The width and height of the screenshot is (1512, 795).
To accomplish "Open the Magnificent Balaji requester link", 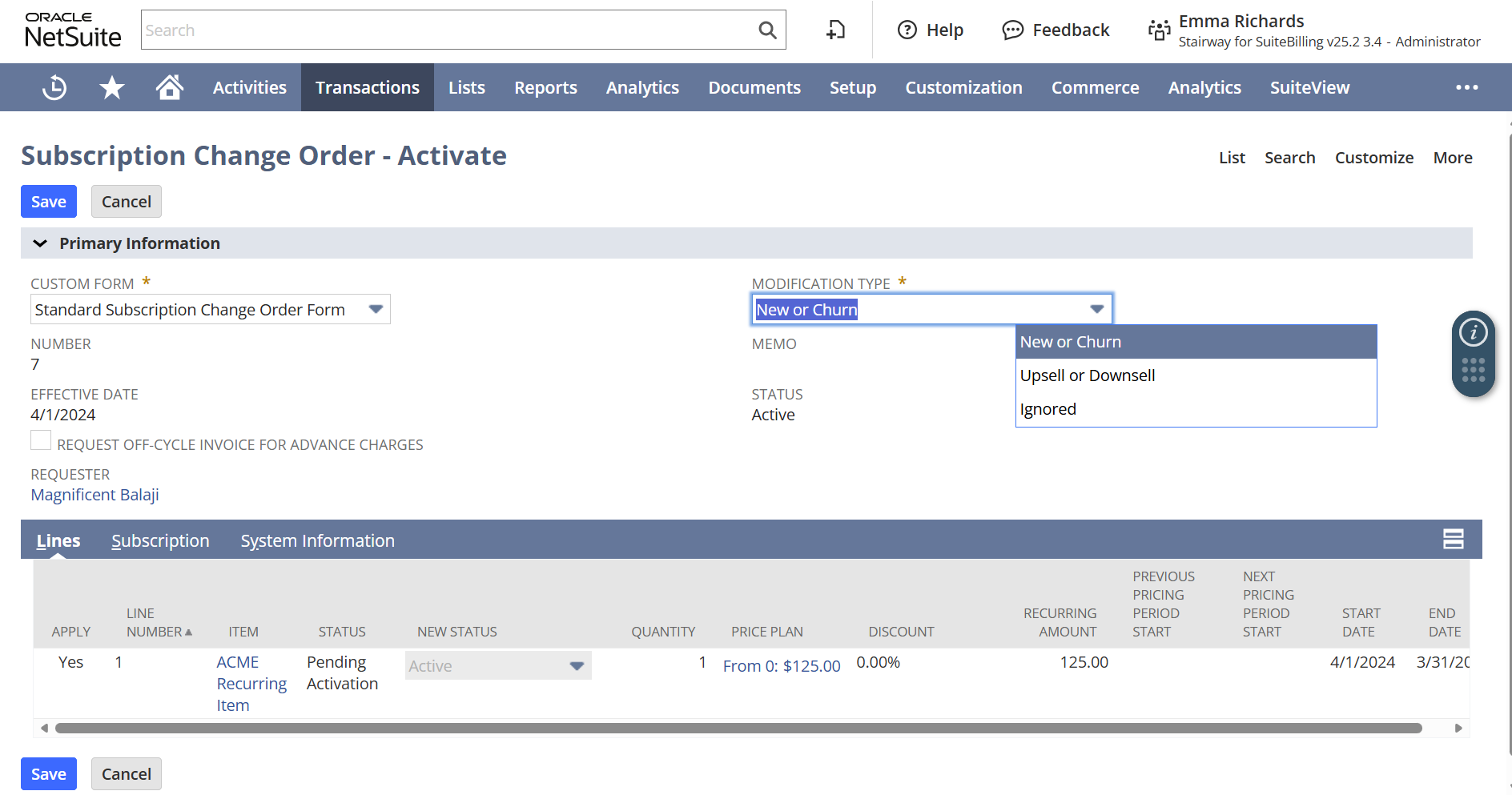I will click(x=94, y=495).
